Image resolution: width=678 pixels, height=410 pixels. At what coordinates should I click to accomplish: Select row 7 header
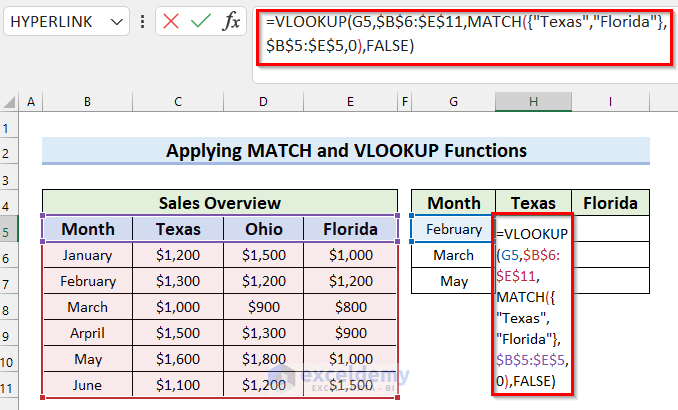click(9, 281)
